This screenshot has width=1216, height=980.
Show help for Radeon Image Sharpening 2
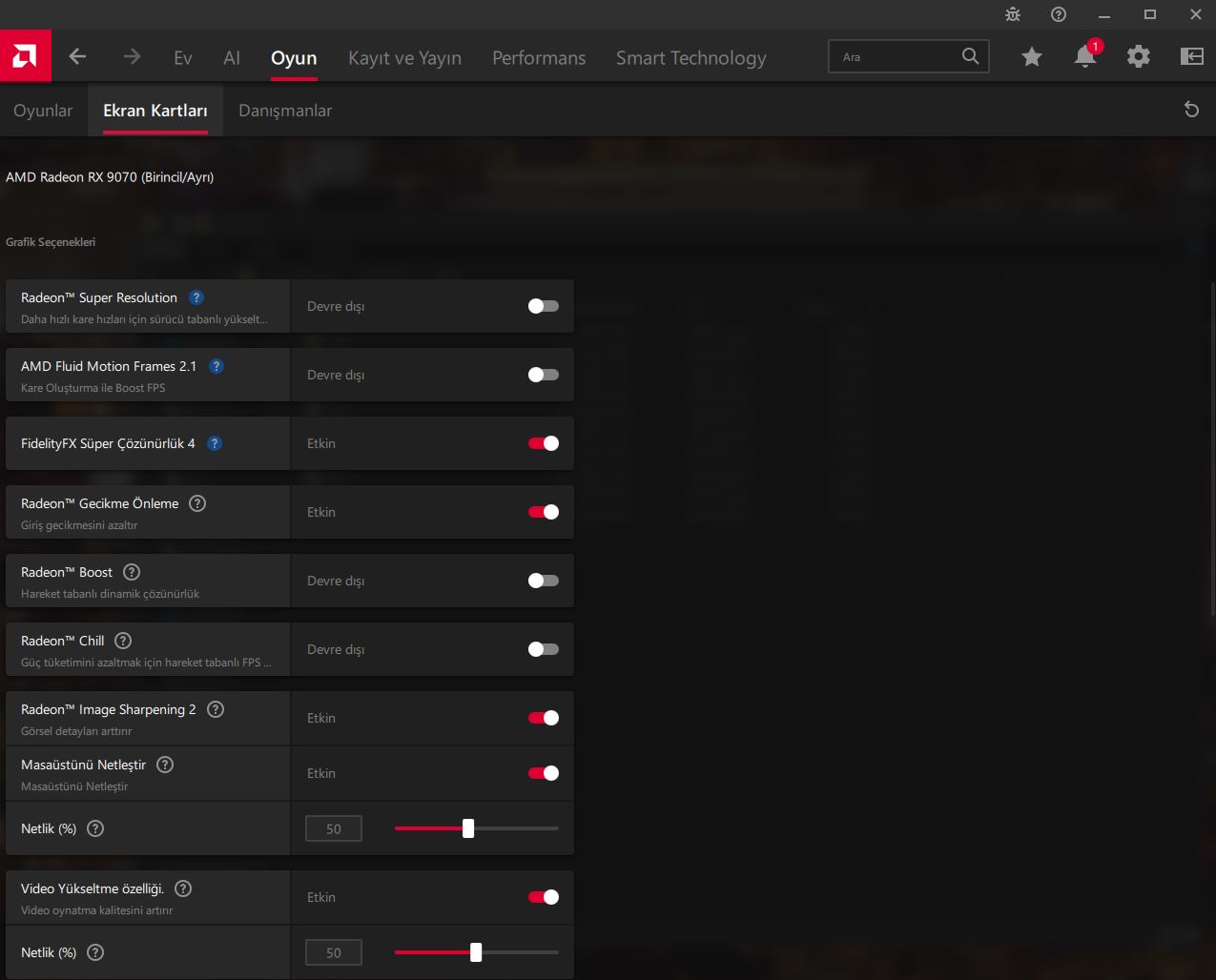216,709
